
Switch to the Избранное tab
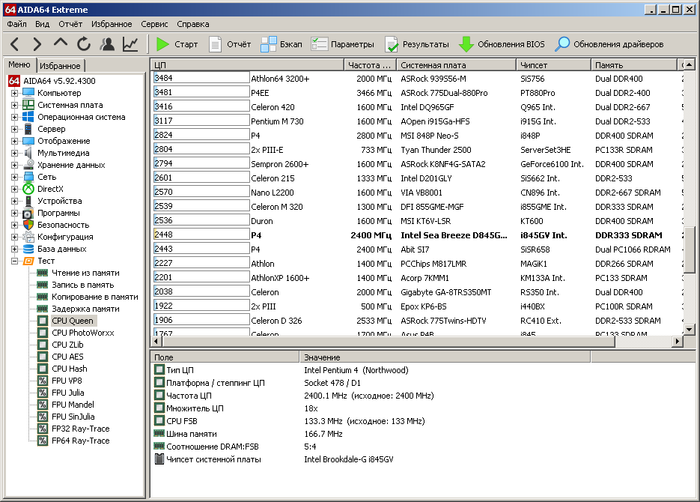tap(60, 65)
